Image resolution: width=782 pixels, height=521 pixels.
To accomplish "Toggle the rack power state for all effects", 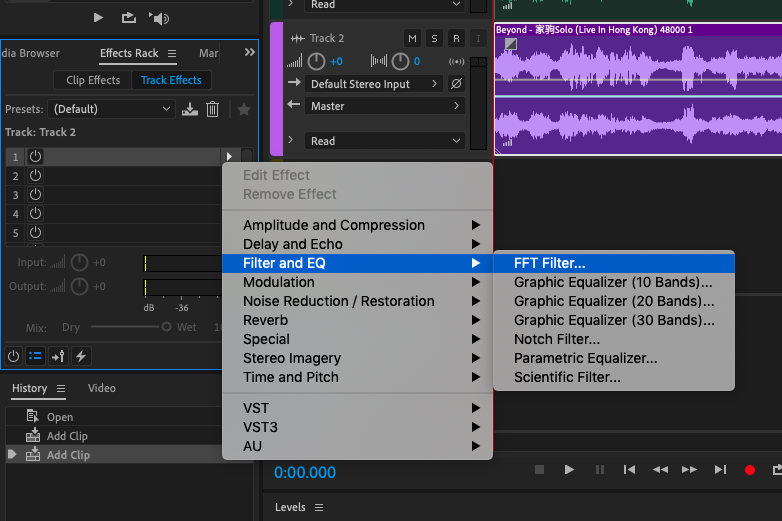I will (x=14, y=355).
